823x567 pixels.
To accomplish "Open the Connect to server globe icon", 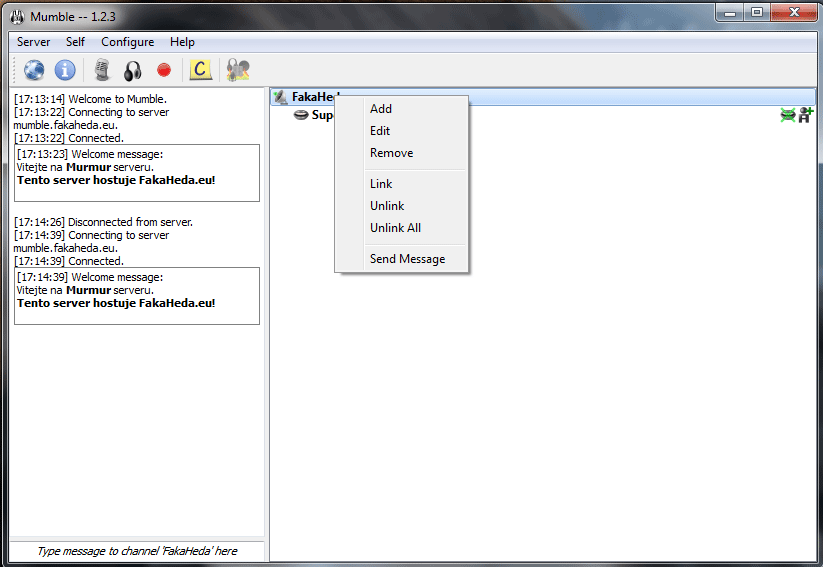I will pyautogui.click(x=34, y=70).
